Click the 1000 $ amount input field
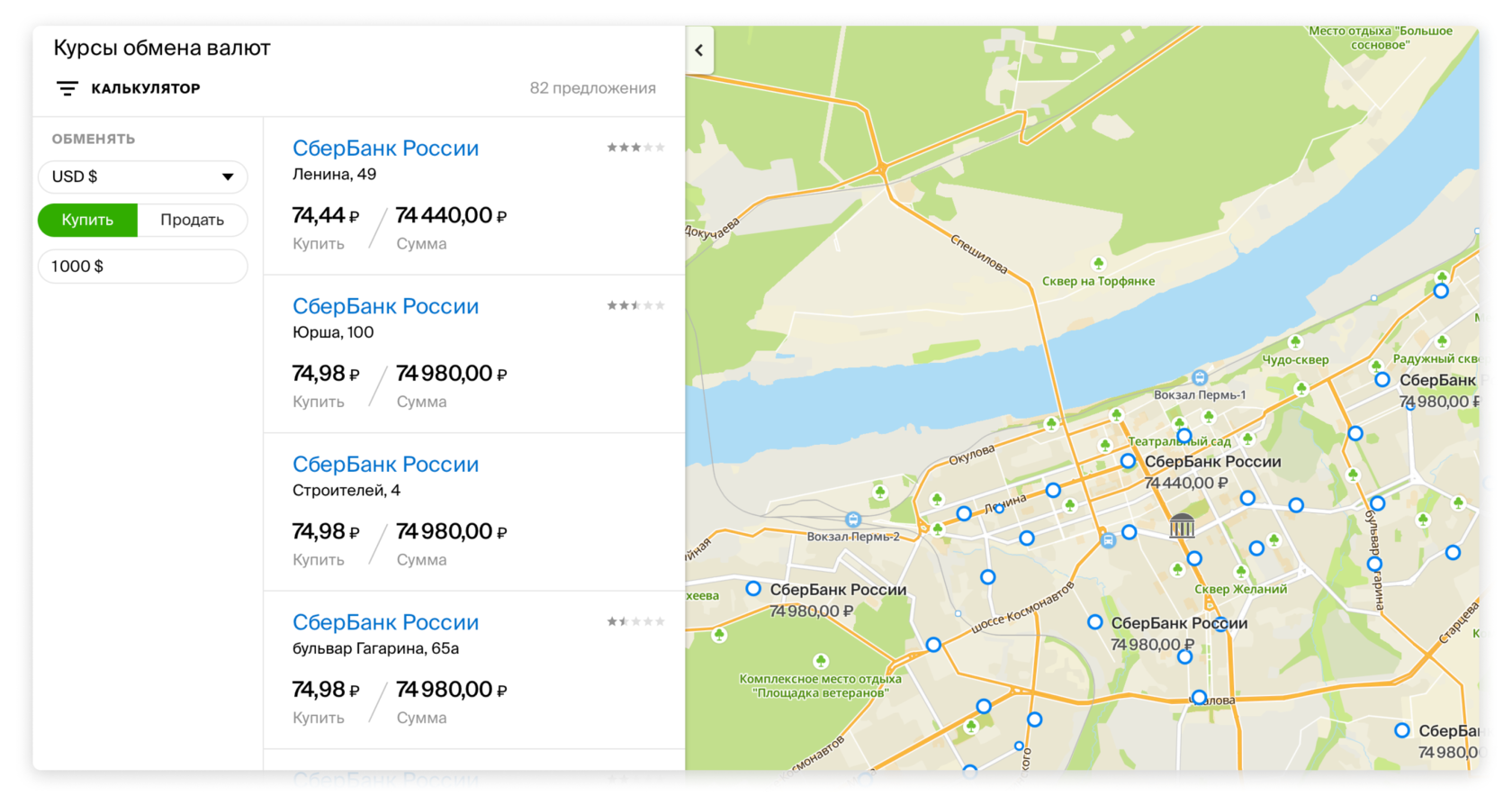Screen dimensions: 1512x796 click(x=142, y=267)
